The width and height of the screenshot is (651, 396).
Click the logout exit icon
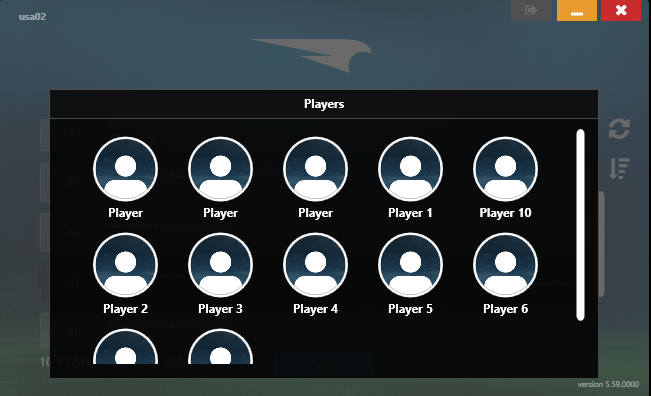531,10
